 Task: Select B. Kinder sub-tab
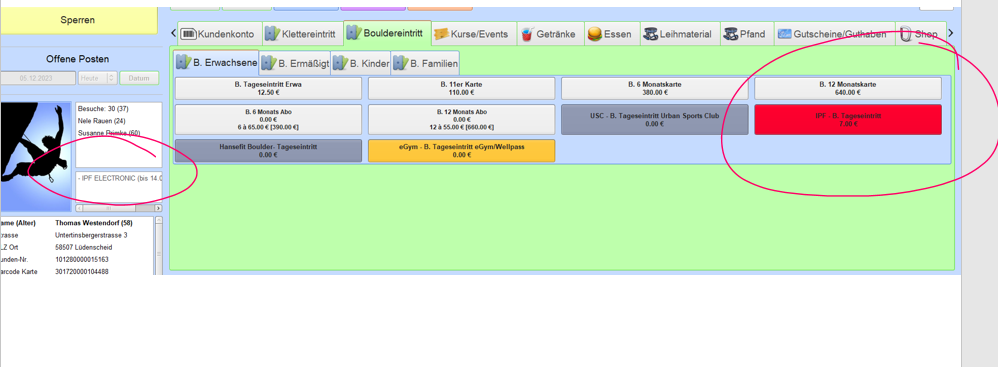(361, 64)
